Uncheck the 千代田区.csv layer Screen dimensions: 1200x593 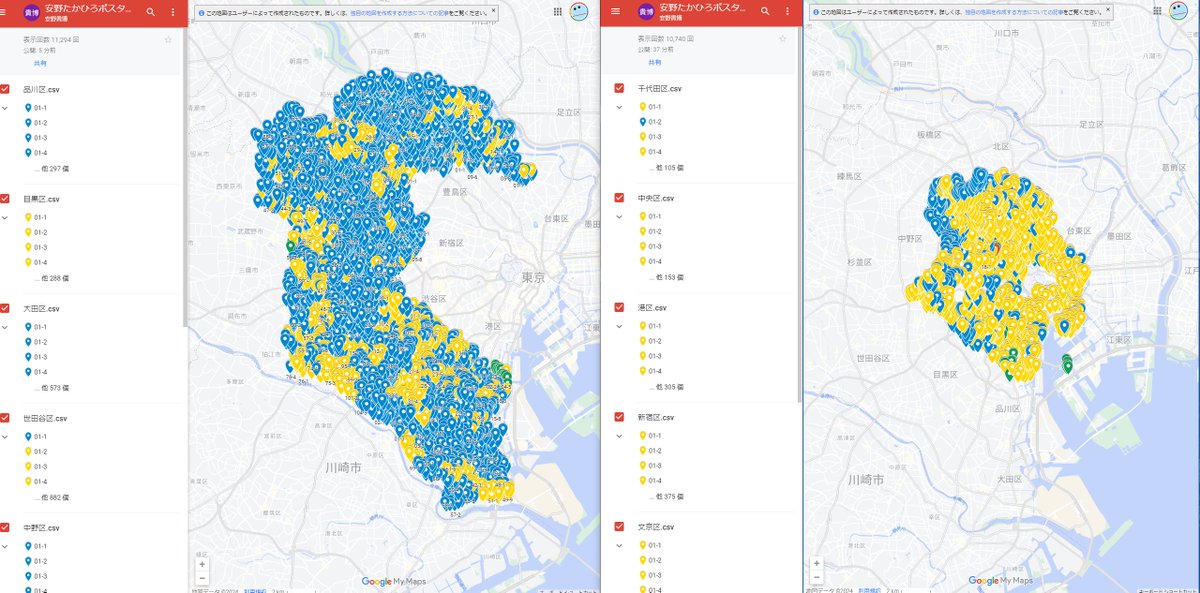click(620, 88)
